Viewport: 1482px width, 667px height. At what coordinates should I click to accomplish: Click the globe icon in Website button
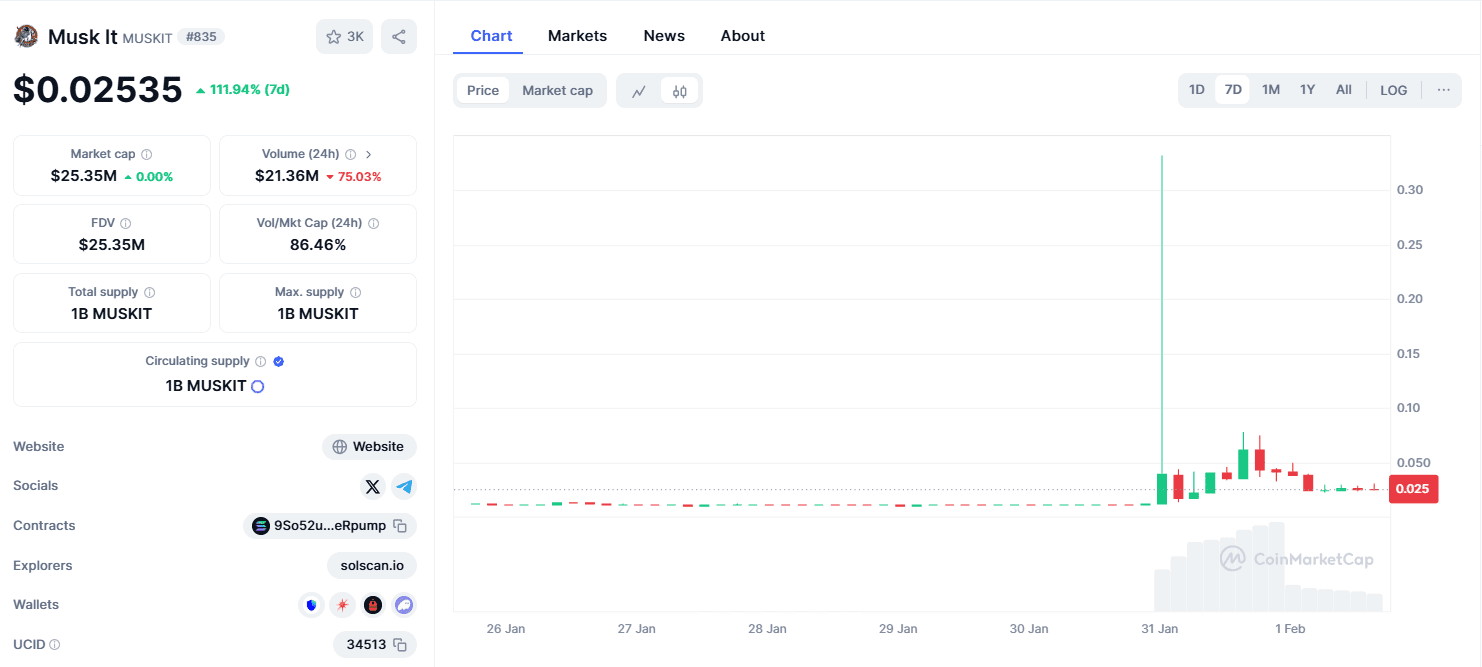coord(340,447)
